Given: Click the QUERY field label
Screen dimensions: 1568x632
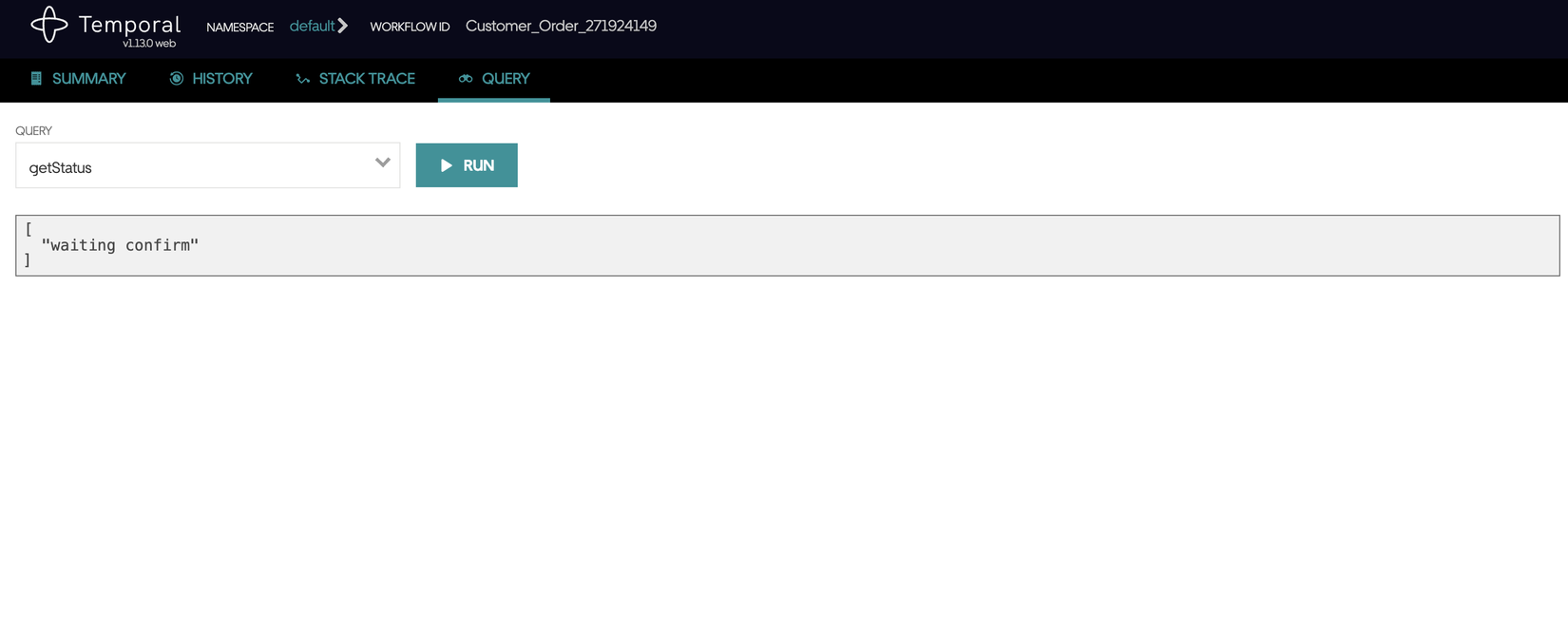Looking at the screenshot, I should (x=34, y=131).
